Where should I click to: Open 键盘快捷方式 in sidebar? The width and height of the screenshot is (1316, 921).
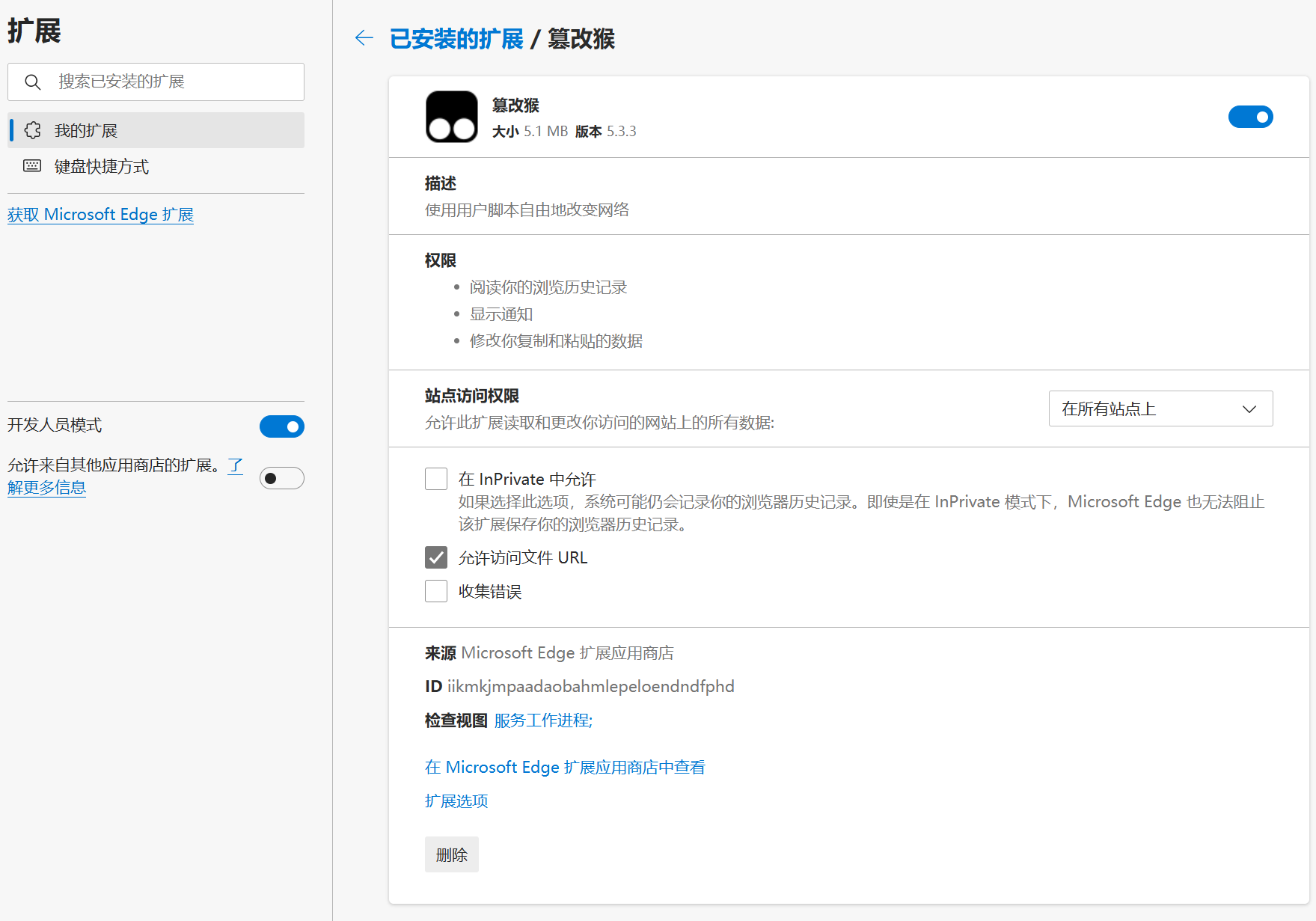tap(156, 166)
